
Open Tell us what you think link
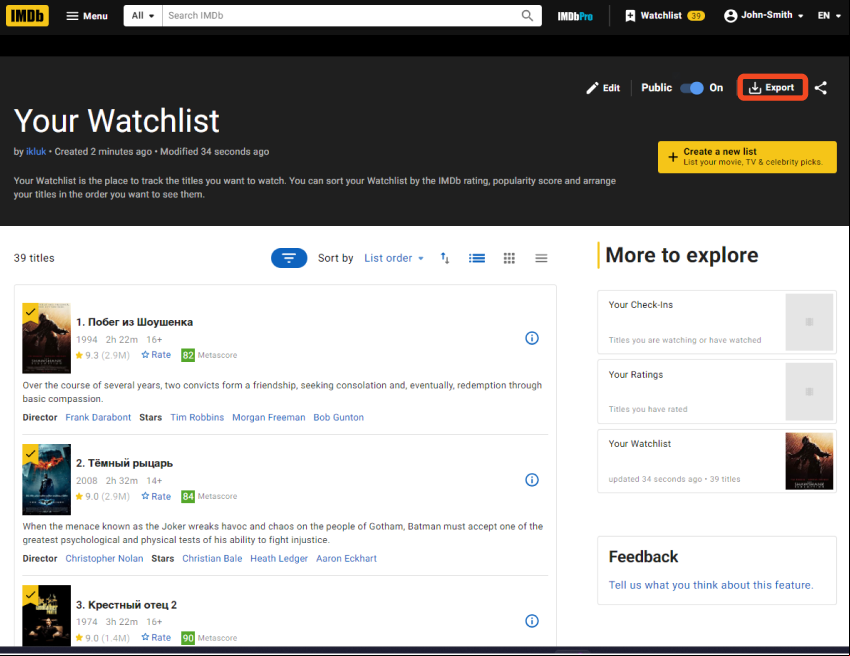coord(711,585)
